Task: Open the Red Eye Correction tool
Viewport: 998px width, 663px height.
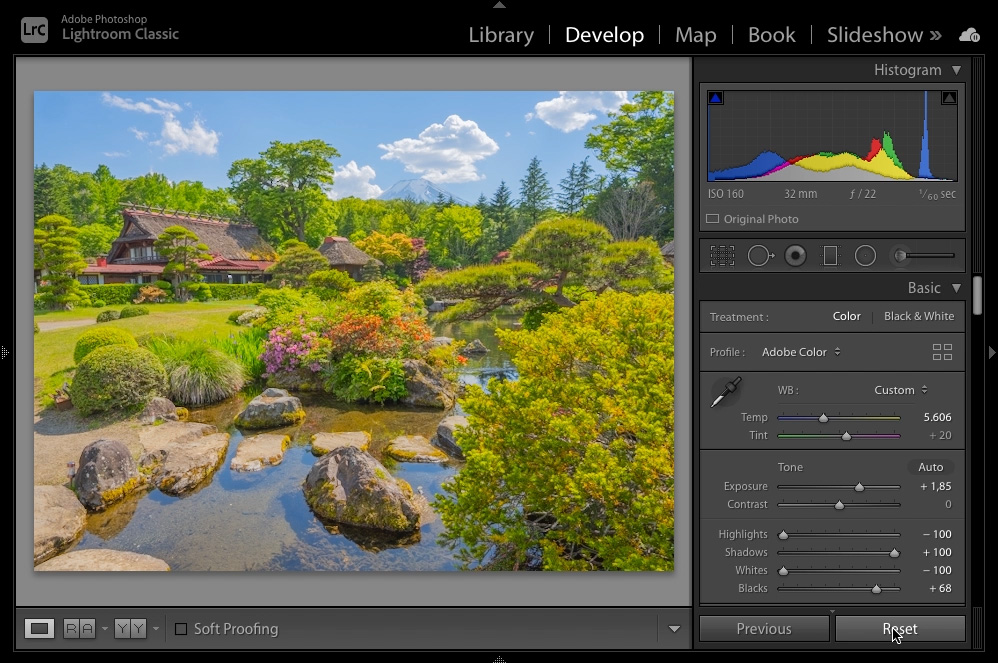Action: [x=795, y=255]
